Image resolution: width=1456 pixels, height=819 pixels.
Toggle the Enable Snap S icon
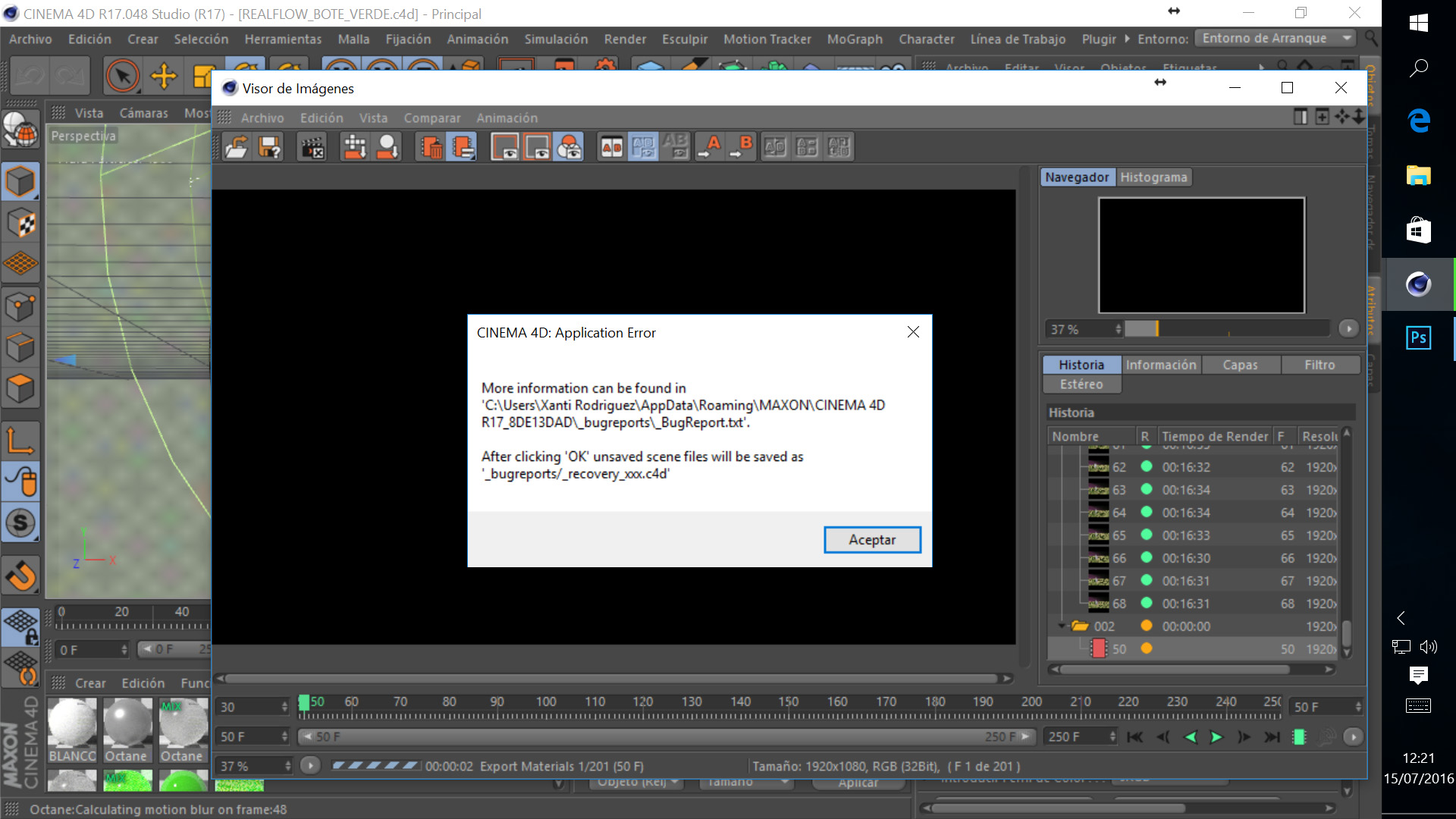click(x=20, y=522)
